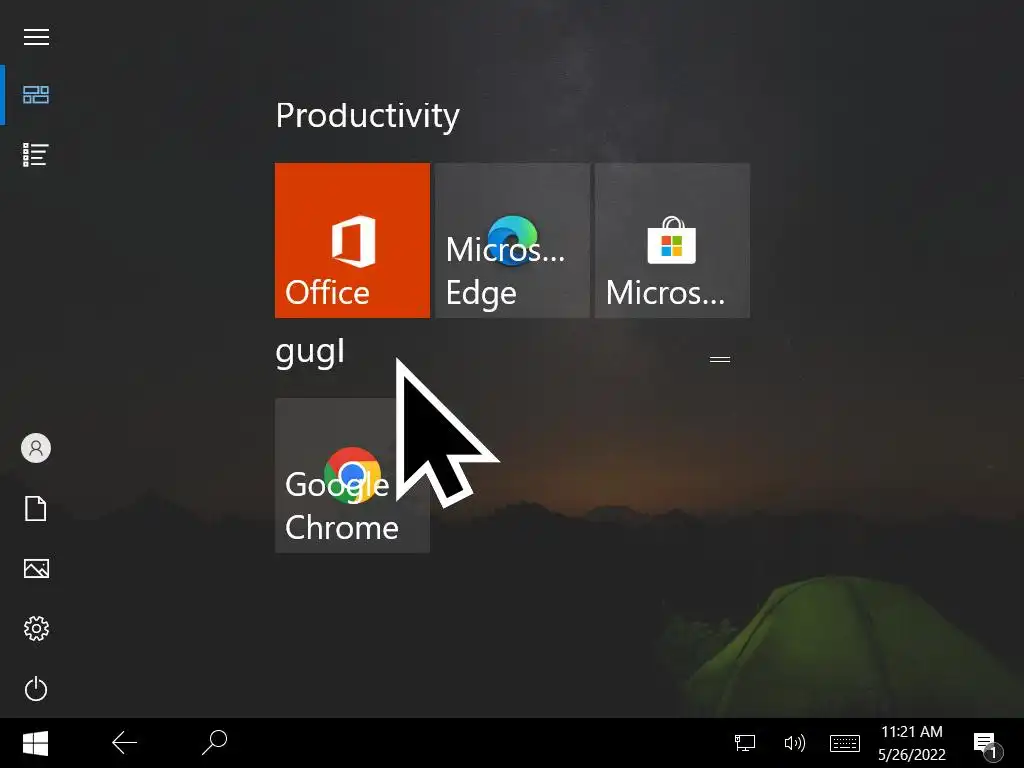1024x768 pixels.
Task: Click the gugl group drag handle
Action: (x=720, y=359)
